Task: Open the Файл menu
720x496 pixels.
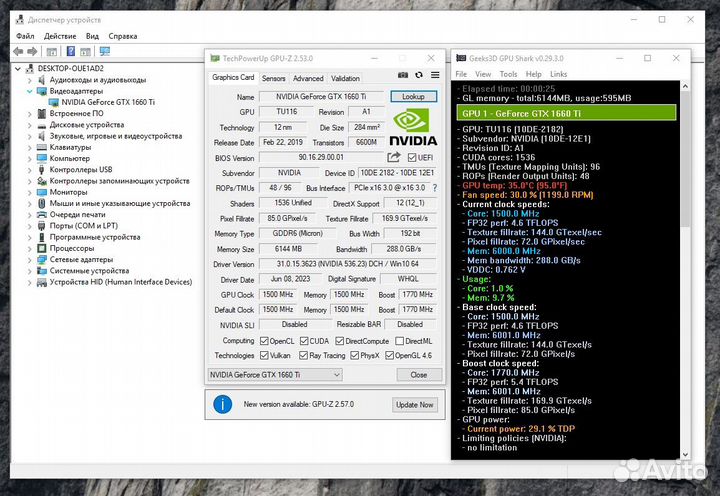Action: coord(25,36)
